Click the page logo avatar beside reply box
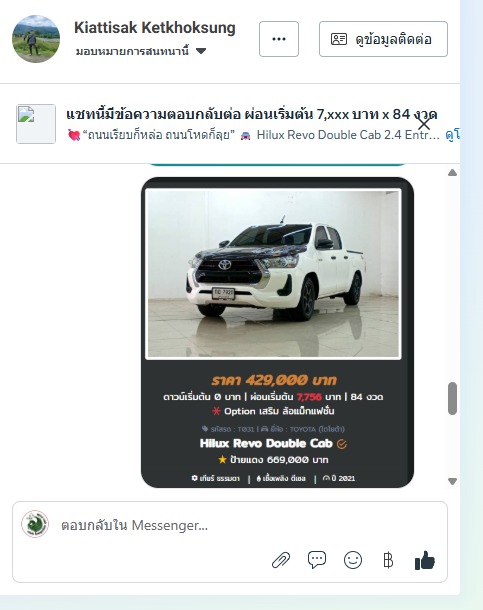The image size is (483, 610). coord(35,524)
